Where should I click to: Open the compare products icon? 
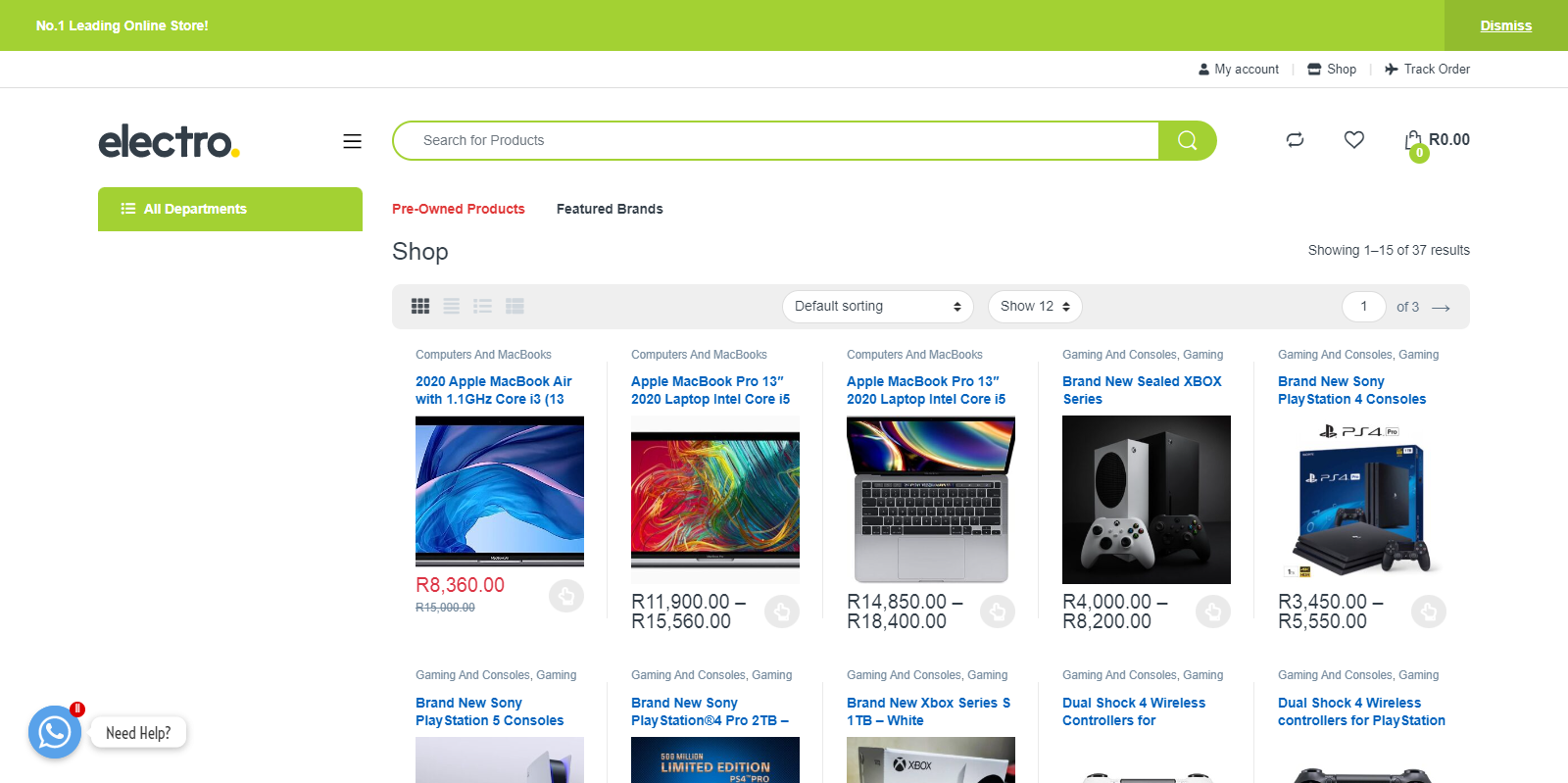[1295, 140]
